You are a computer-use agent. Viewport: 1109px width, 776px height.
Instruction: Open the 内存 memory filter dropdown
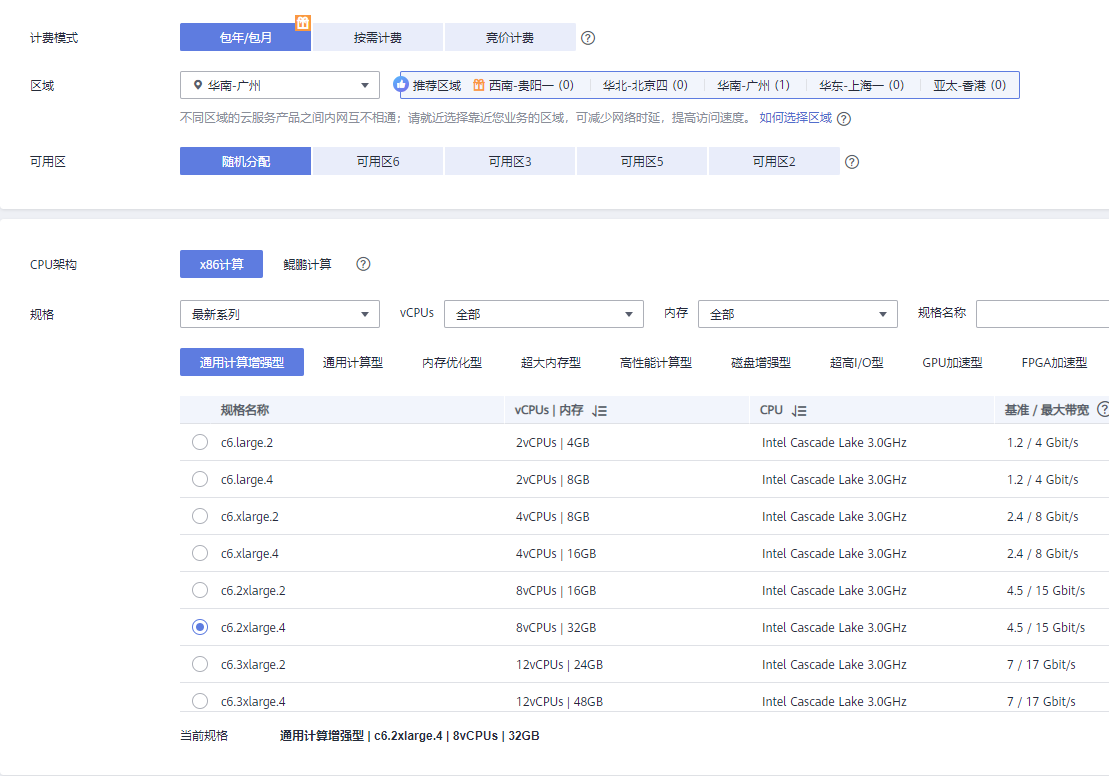(x=797, y=313)
